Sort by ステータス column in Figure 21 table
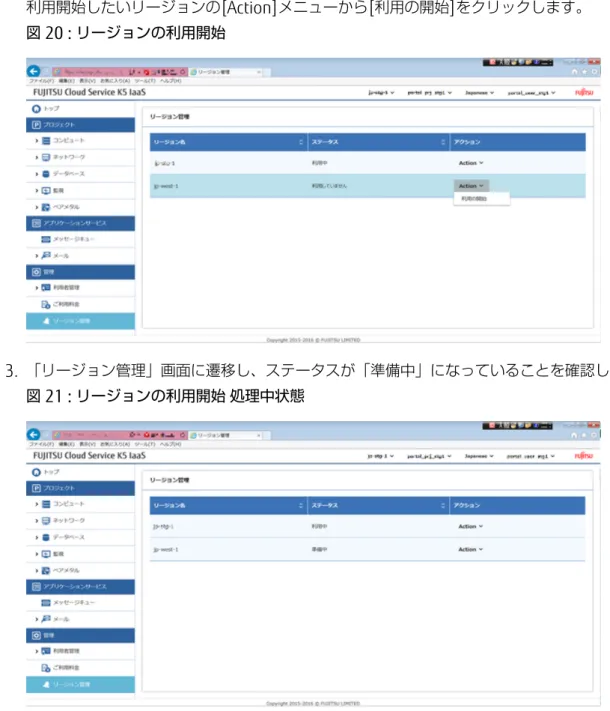Viewport: 610px width, 711px height. click(443, 505)
